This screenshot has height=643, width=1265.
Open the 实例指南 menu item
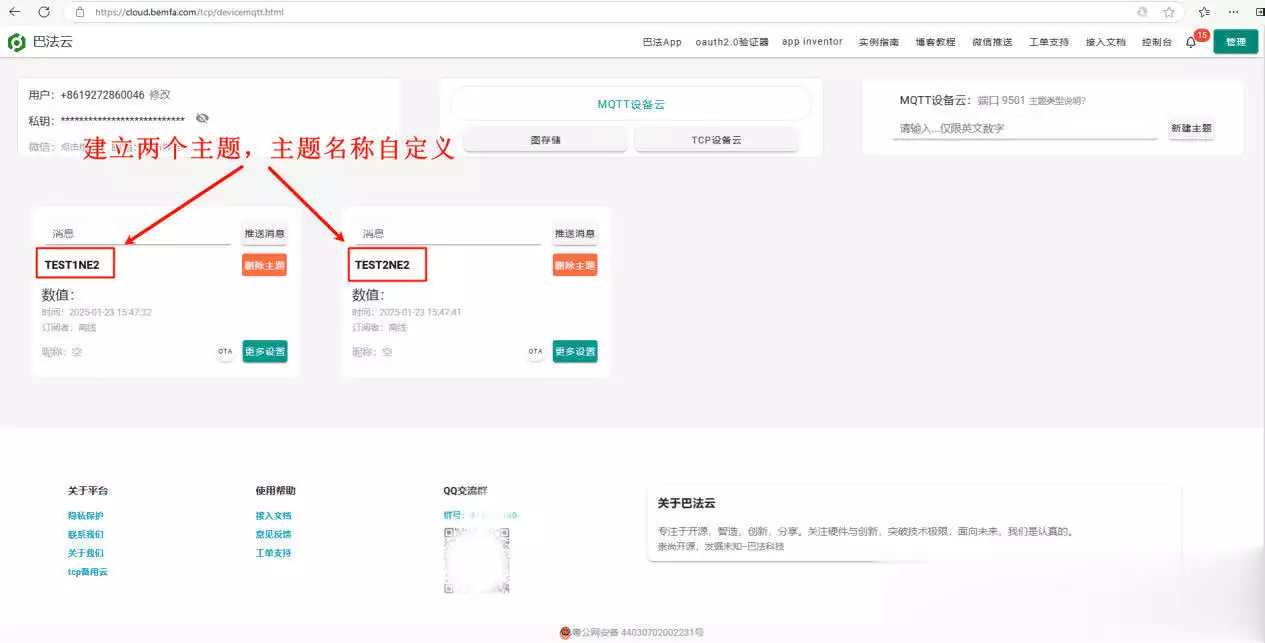879,42
